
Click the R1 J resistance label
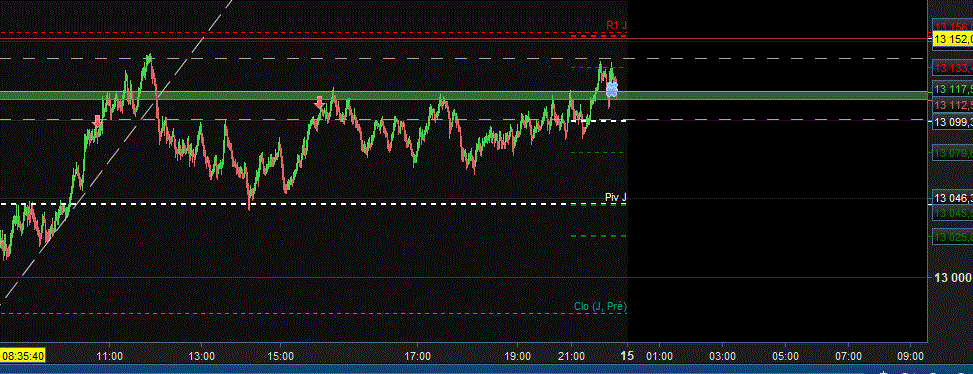pyautogui.click(x=617, y=25)
